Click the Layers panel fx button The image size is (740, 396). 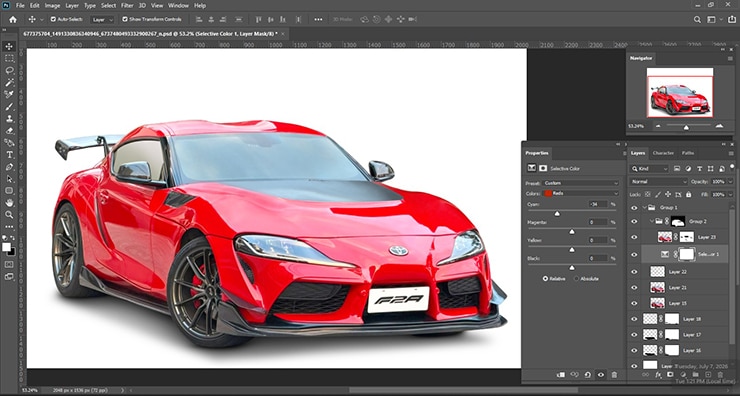point(658,375)
